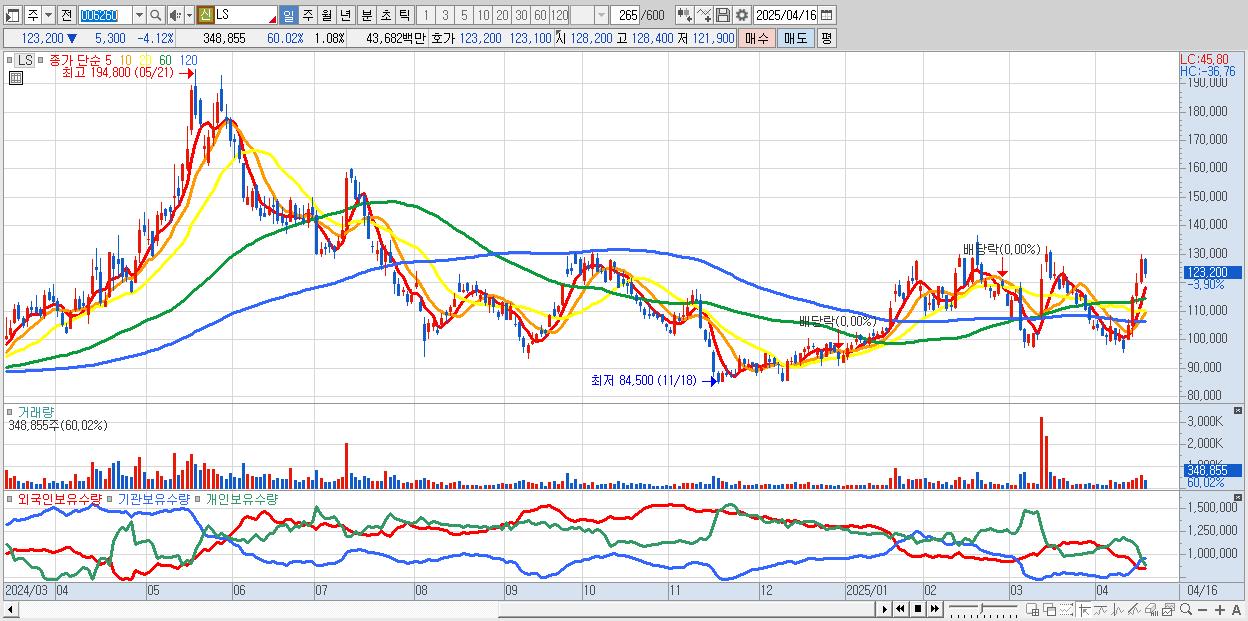This screenshot has width=1248, height=621.
Task: Expand the stock code dropdown arrow
Action: tap(139, 15)
